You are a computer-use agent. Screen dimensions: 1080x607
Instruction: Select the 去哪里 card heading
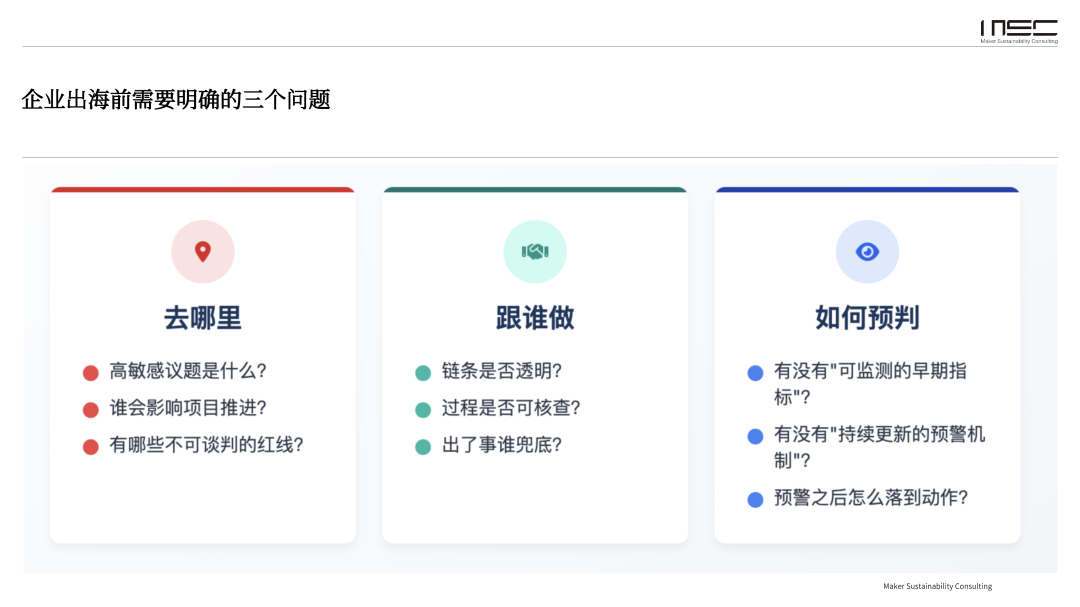(203, 318)
